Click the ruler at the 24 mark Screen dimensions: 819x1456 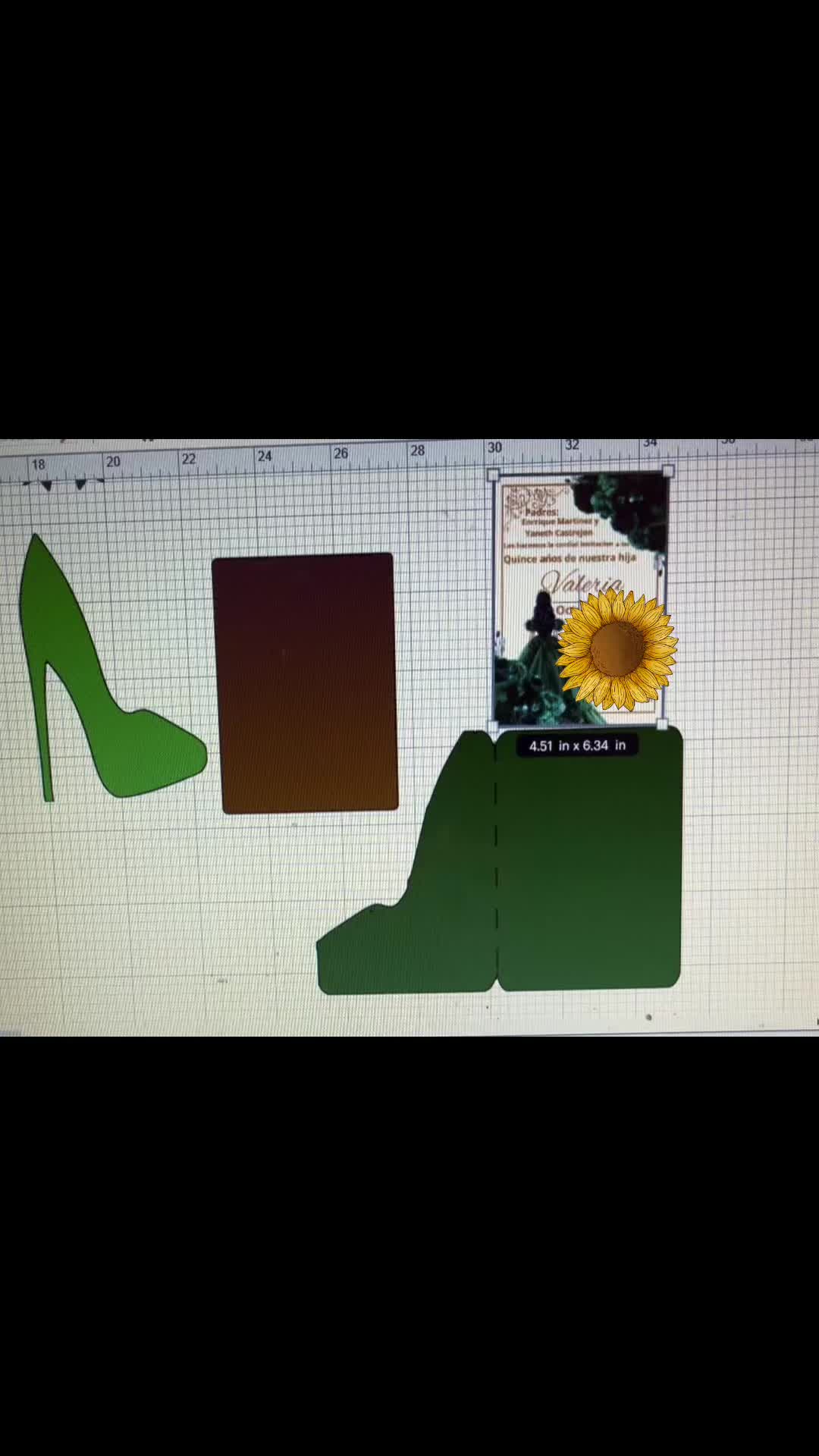(264, 457)
